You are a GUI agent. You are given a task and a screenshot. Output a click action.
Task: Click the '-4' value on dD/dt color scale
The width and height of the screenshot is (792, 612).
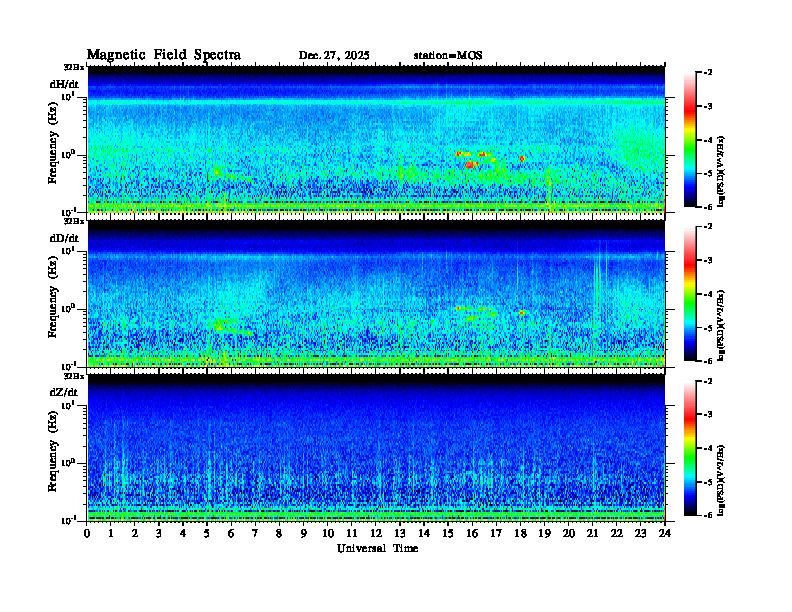[x=708, y=294]
